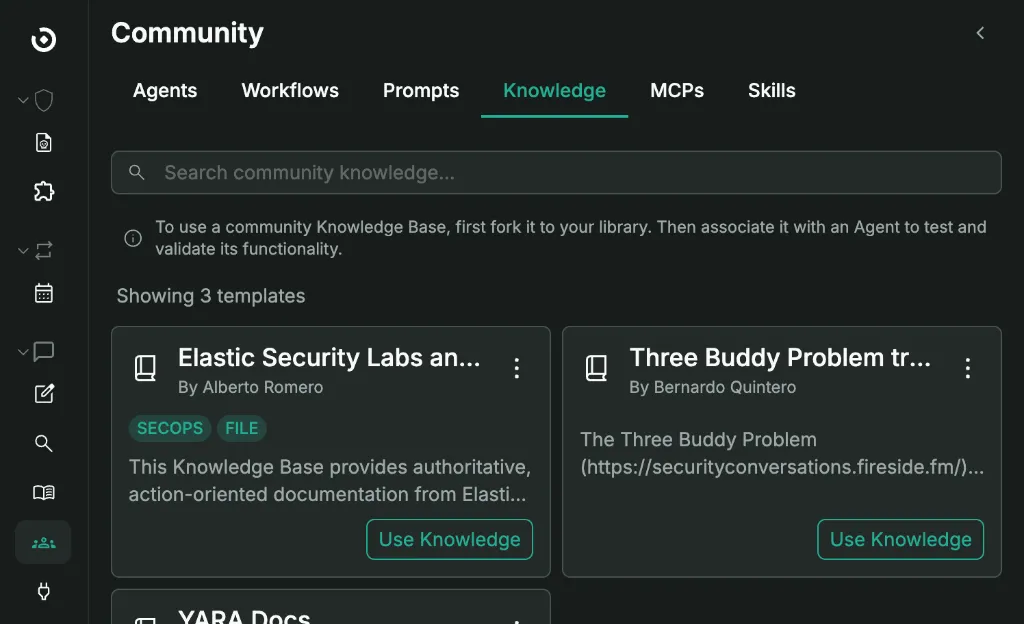Open the chat bubble icon in sidebar
Viewport: 1024px width, 624px height.
click(x=44, y=351)
